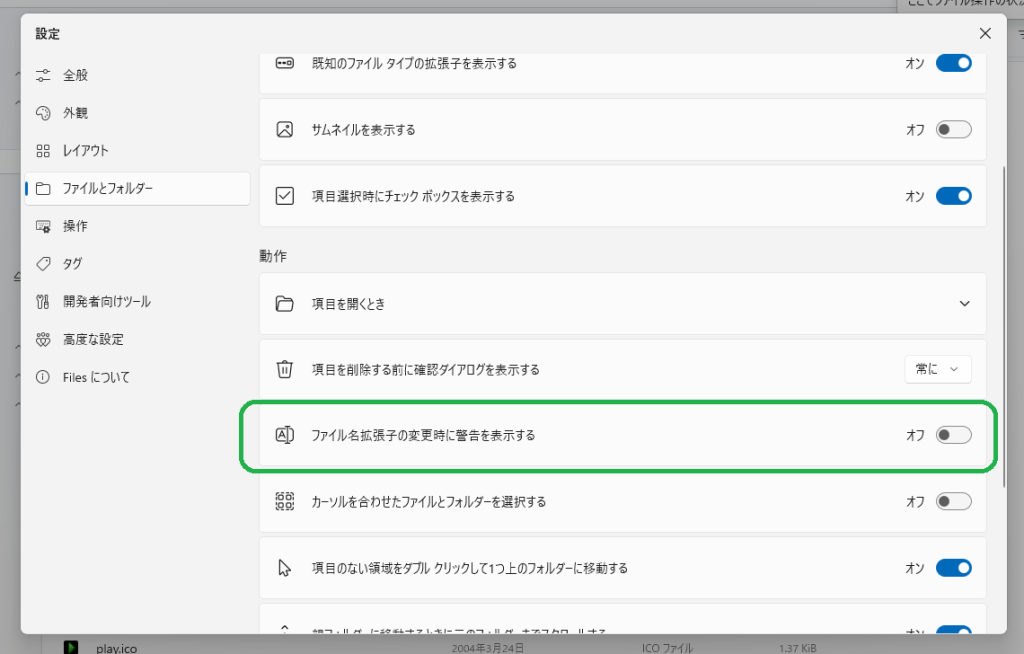Viewport: 1024px width, 654px height.
Task: Enable the サムネイルを表示する toggle
Action: click(953, 129)
